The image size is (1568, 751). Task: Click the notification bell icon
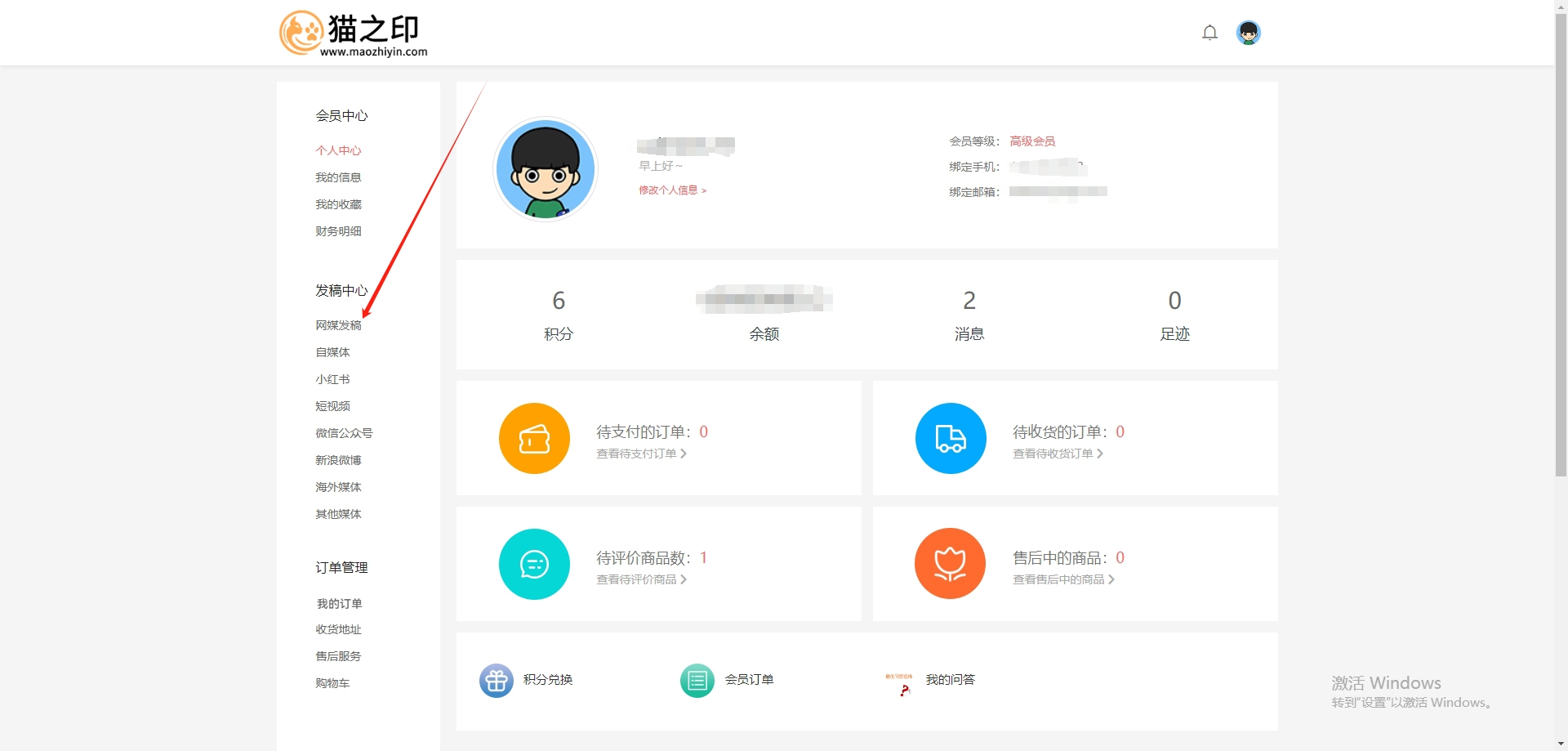tap(1209, 33)
